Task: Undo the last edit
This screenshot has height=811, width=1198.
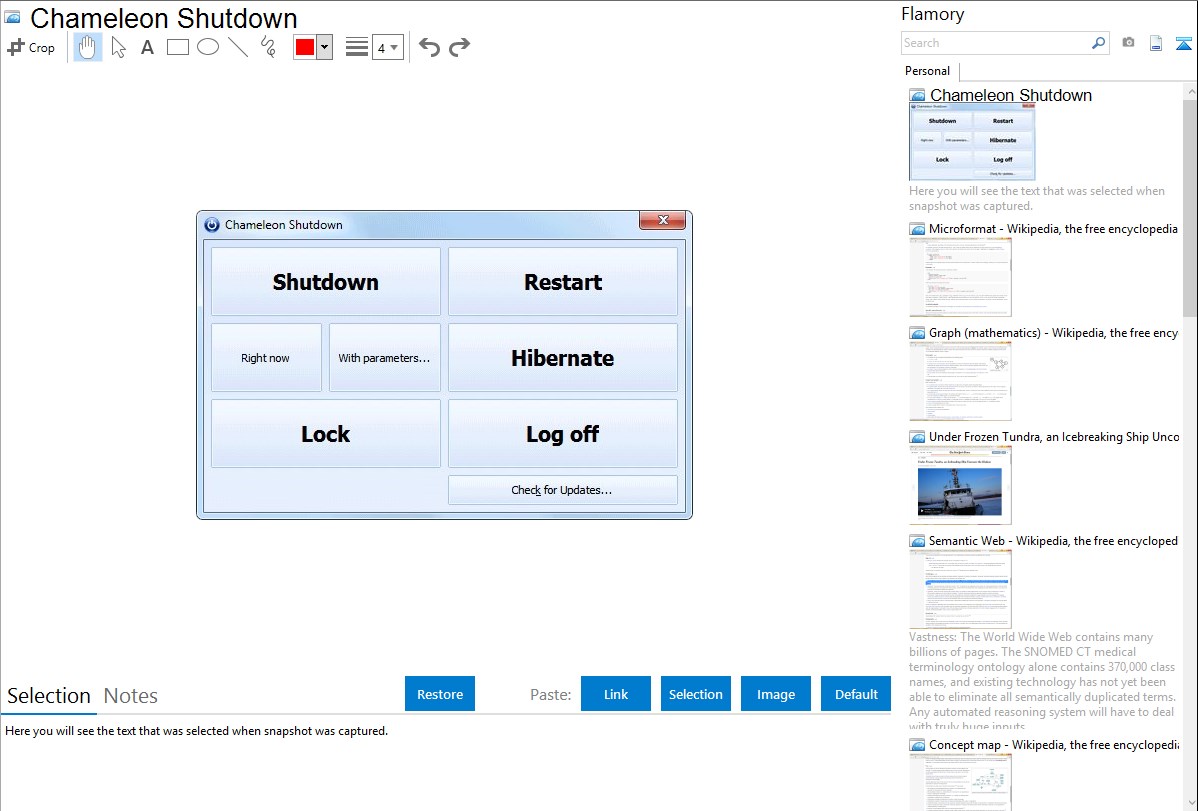Action: [429, 47]
